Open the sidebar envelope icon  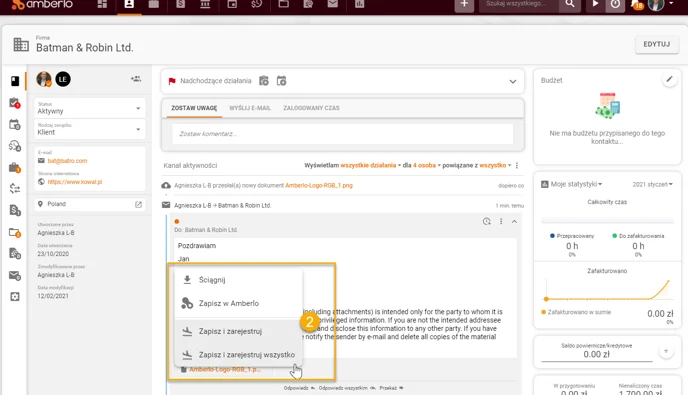click(x=15, y=276)
